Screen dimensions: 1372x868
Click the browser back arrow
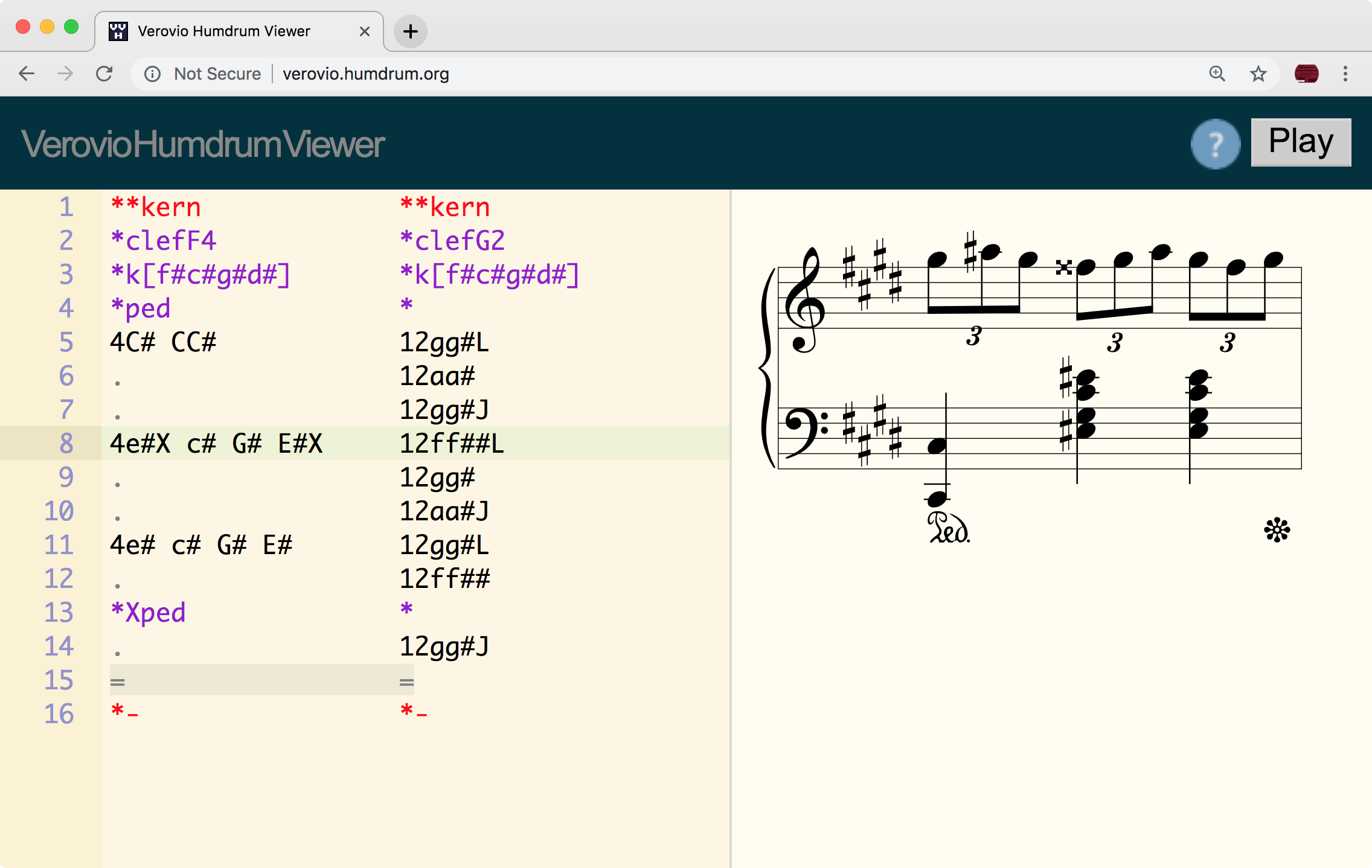click(x=26, y=74)
